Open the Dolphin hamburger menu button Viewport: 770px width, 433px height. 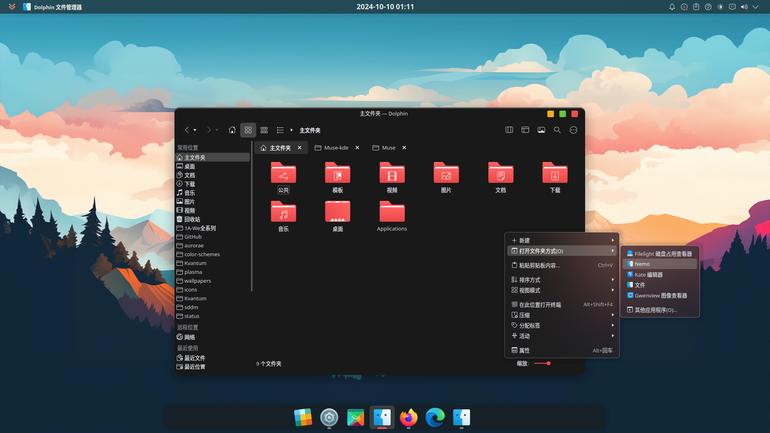coord(573,130)
